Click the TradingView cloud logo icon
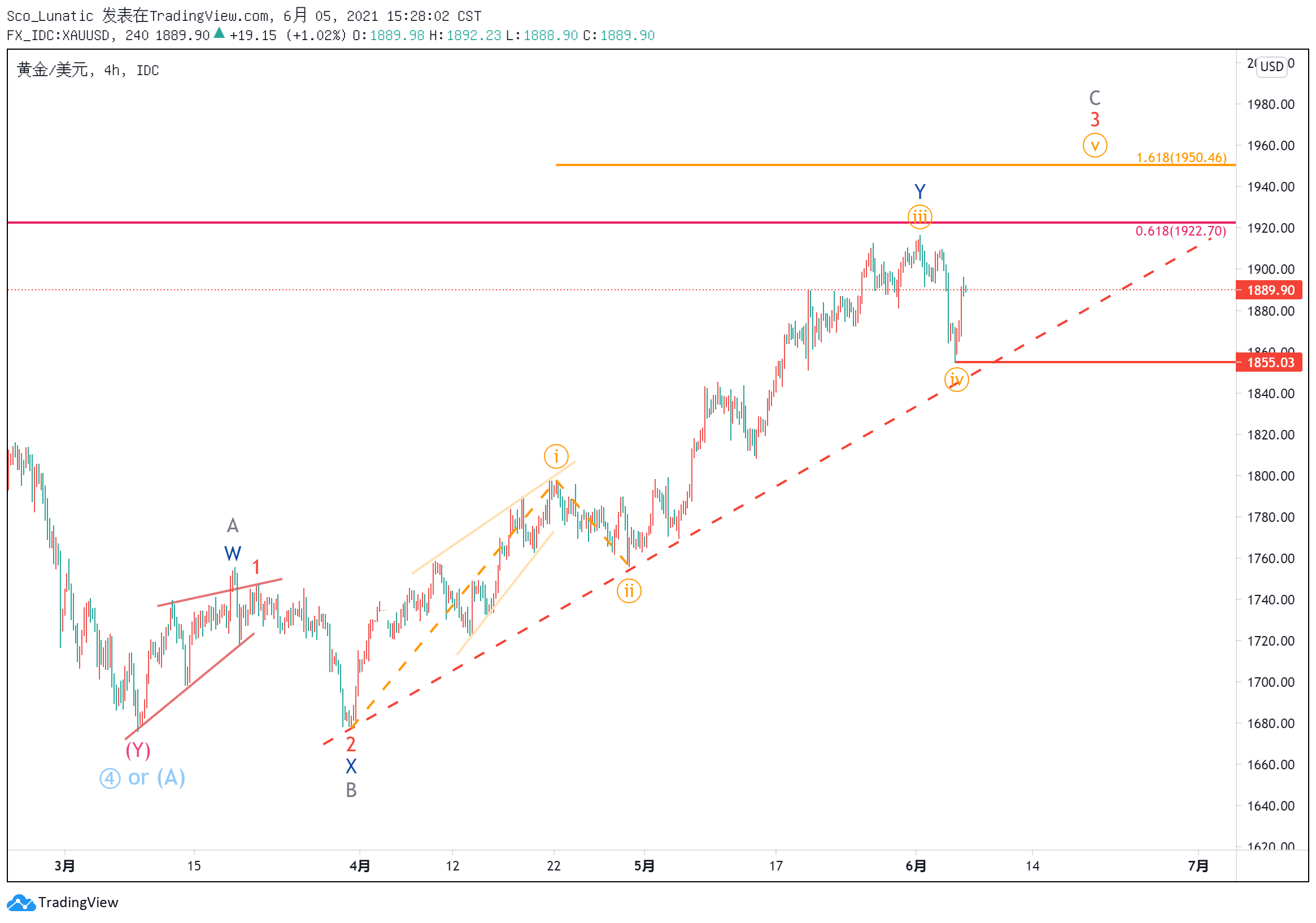1316x923 pixels. tap(21, 903)
